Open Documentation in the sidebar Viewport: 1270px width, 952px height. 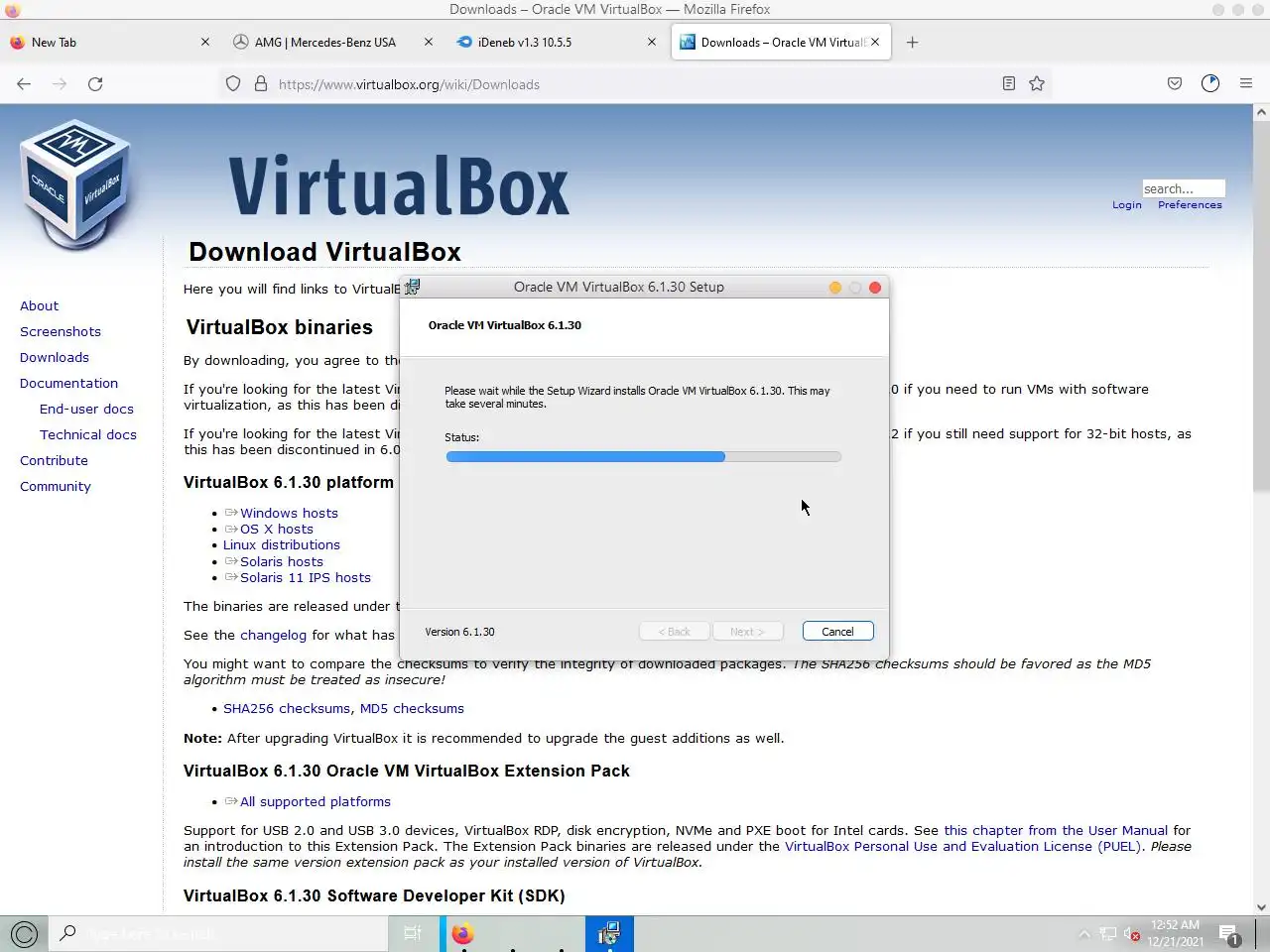pos(68,384)
